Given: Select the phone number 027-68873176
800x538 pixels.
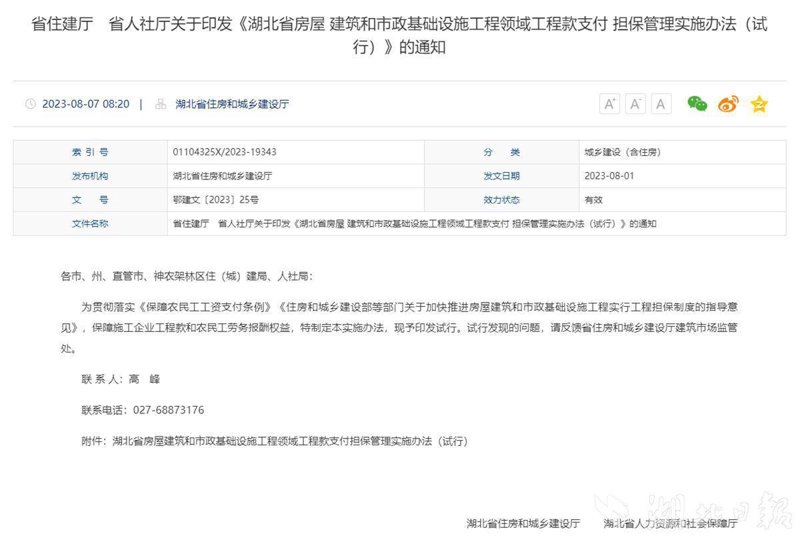Looking at the screenshot, I should (168, 410).
